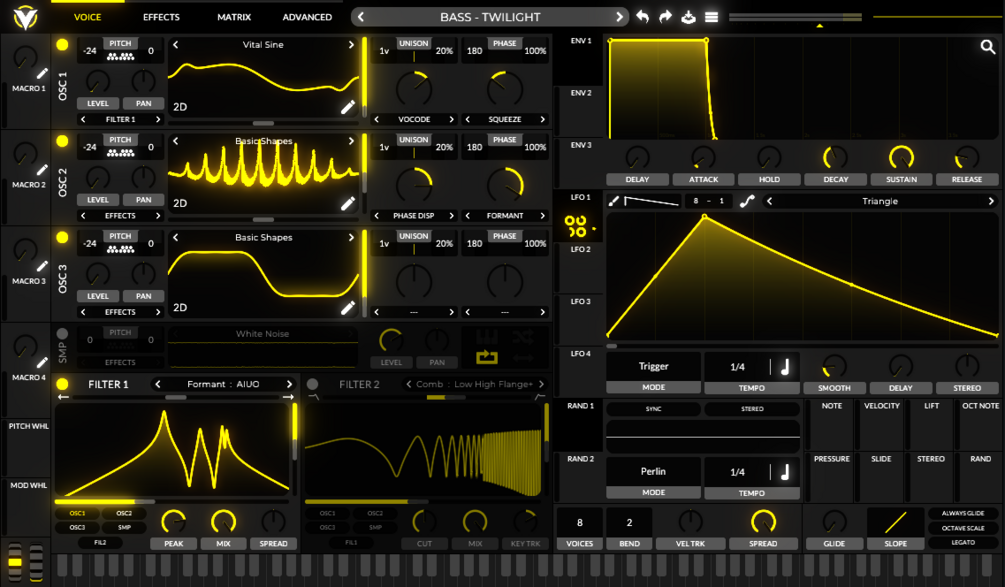Image resolution: width=1005 pixels, height=587 pixels.
Task: Click the envelope magnifier zoom icon
Action: [x=988, y=46]
